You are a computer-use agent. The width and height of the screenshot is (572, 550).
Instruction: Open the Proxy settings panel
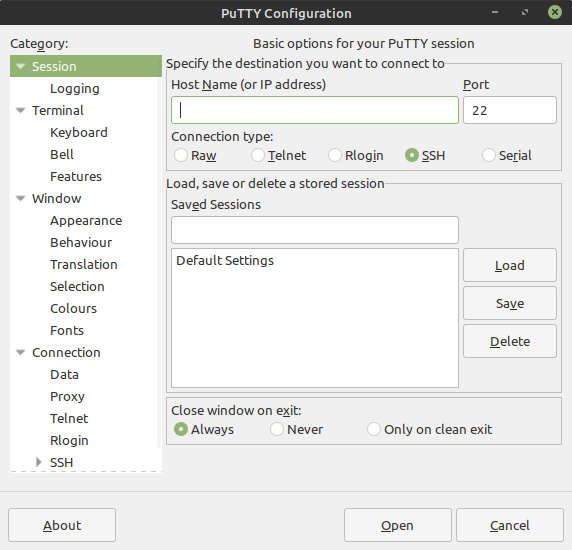[x=67, y=396]
